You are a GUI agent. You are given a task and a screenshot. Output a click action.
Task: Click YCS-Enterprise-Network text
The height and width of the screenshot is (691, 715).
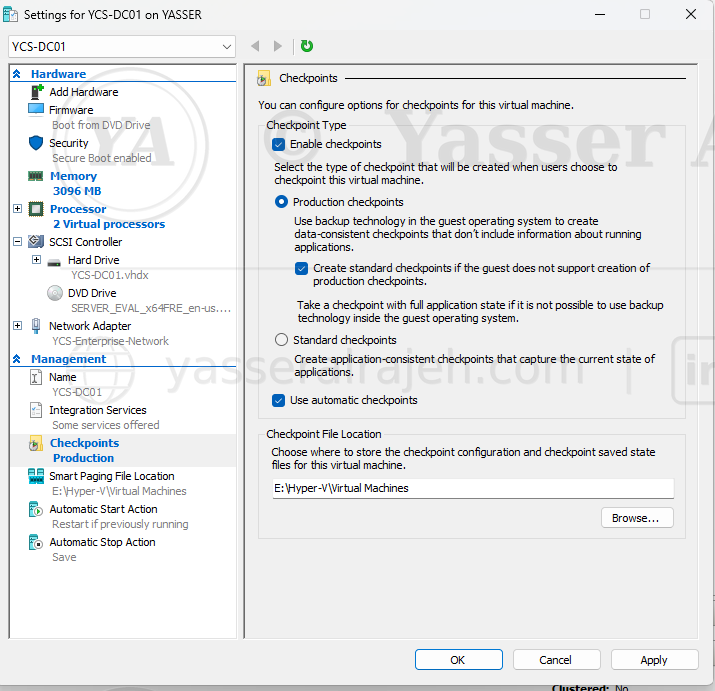pos(110,341)
